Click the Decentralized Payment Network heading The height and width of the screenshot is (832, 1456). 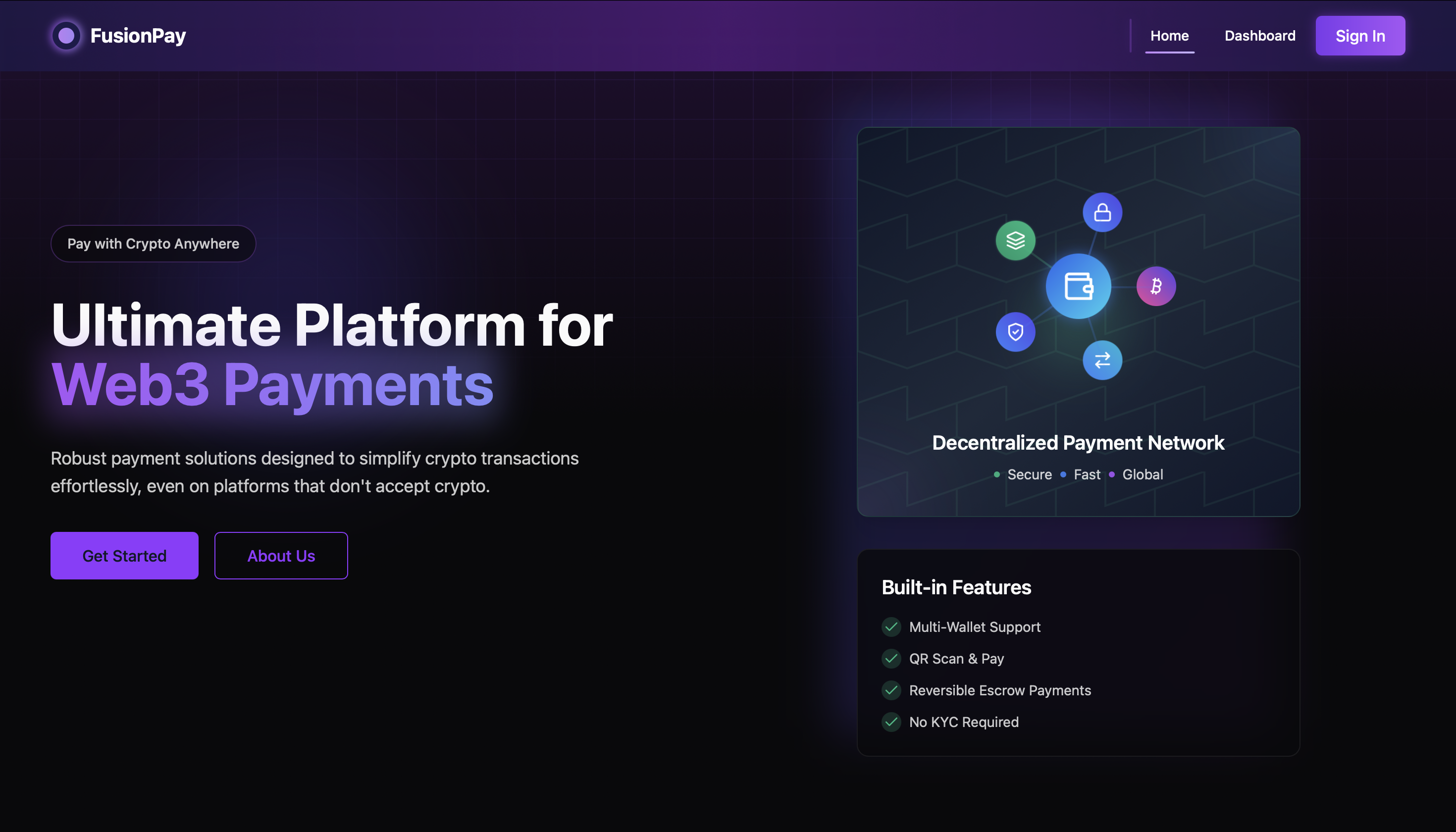[x=1078, y=443]
